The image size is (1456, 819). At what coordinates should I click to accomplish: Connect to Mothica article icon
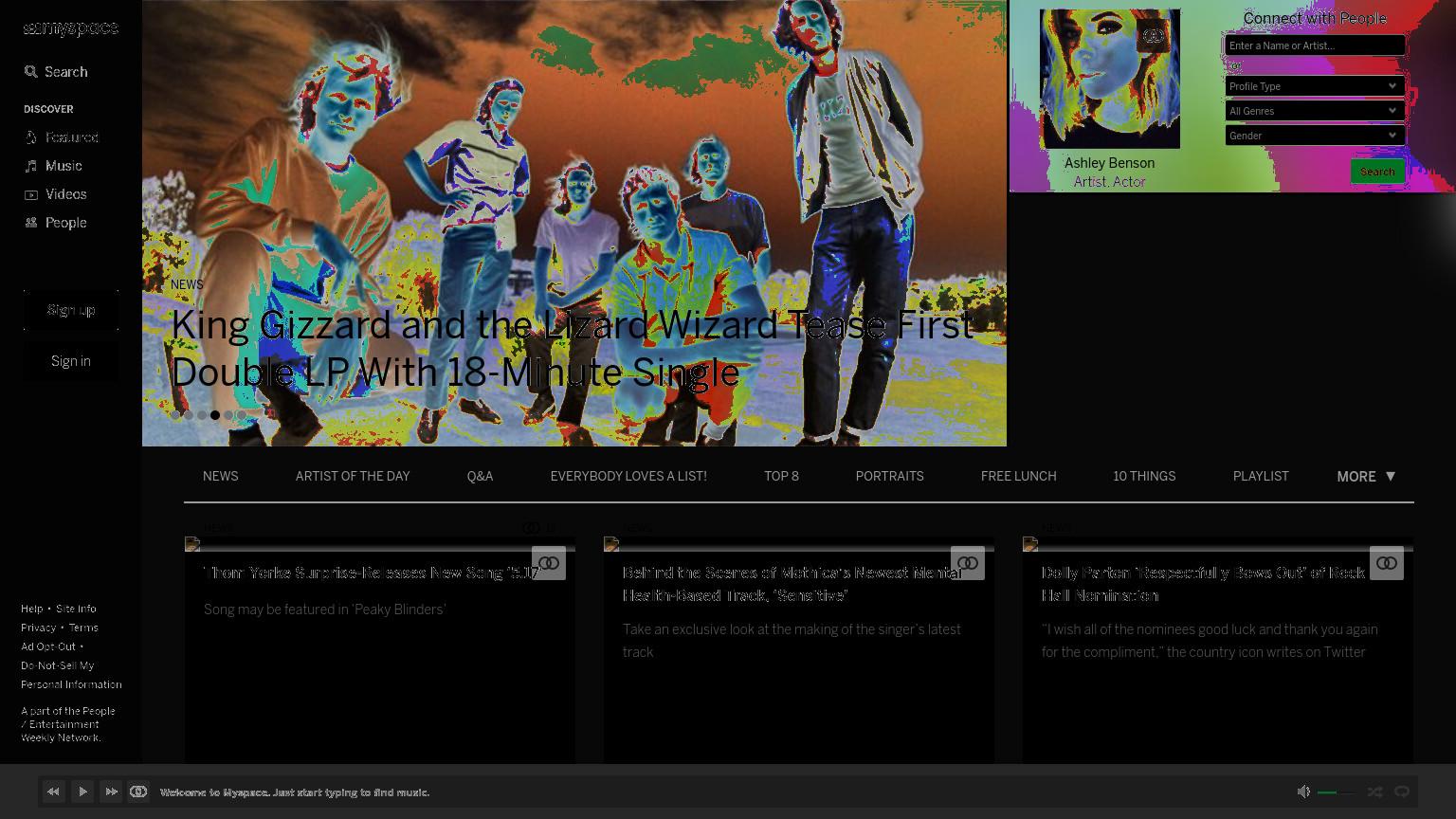968,563
